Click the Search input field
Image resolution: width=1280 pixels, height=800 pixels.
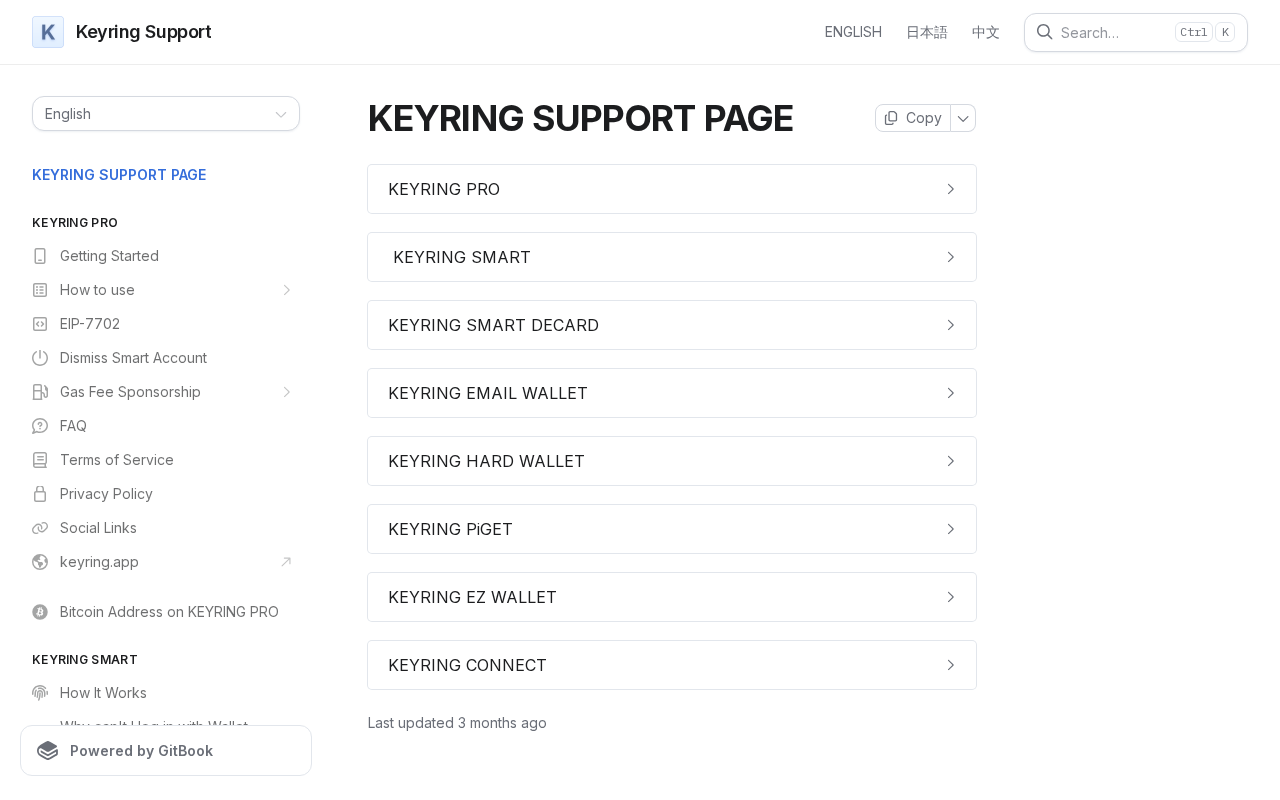tap(1115, 32)
